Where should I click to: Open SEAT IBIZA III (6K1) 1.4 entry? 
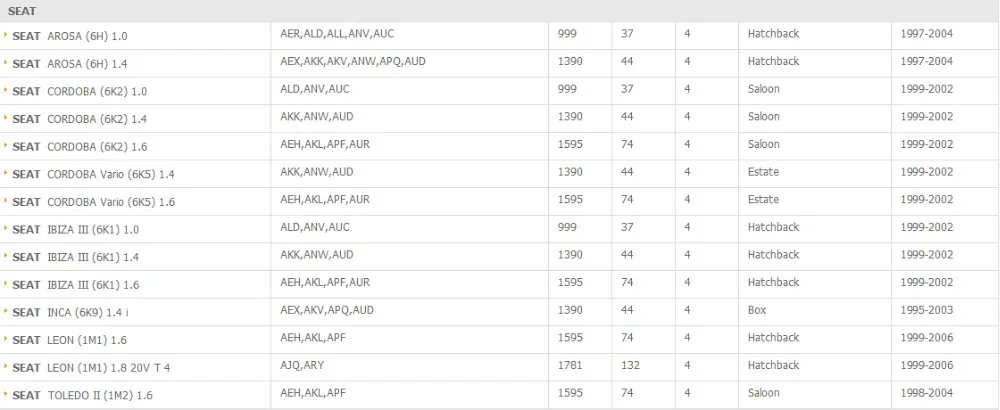pyautogui.click(x=76, y=258)
